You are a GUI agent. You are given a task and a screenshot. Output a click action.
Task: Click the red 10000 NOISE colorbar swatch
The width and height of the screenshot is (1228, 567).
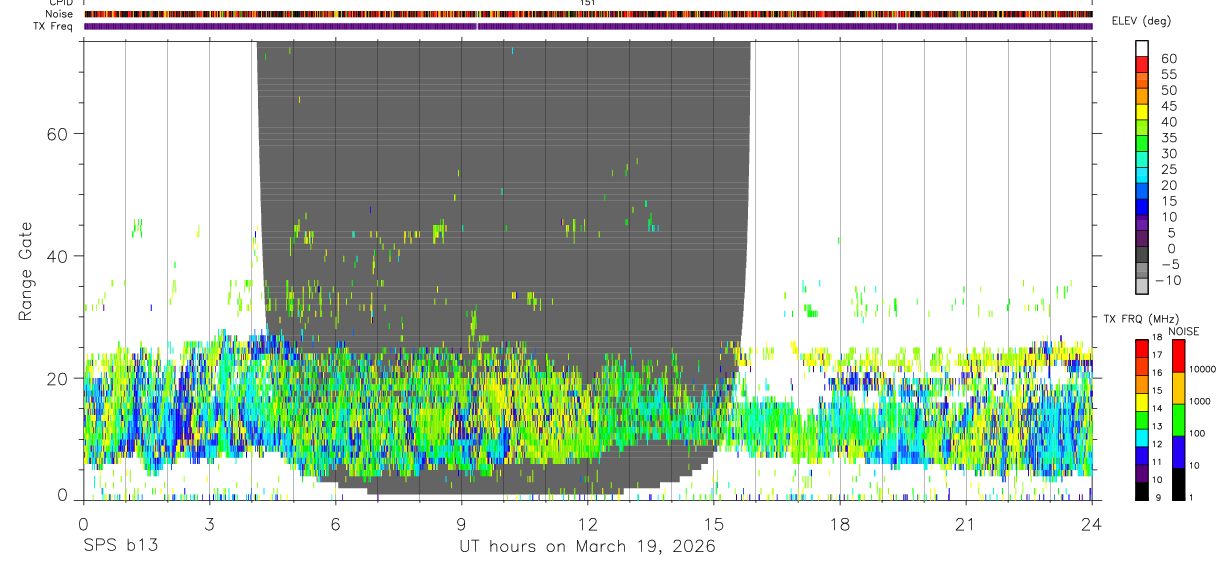point(1178,356)
